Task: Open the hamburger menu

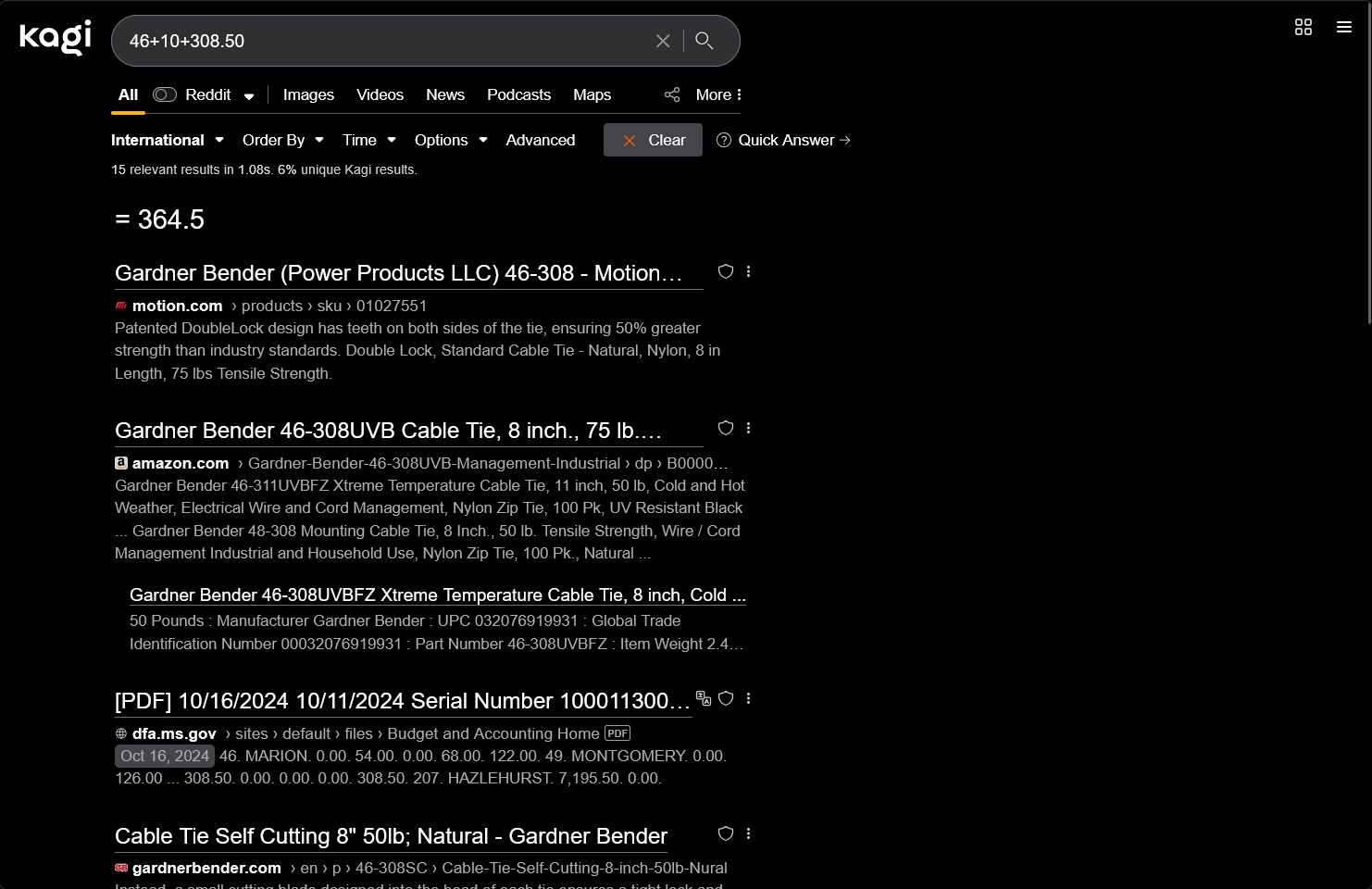Action: [x=1344, y=27]
